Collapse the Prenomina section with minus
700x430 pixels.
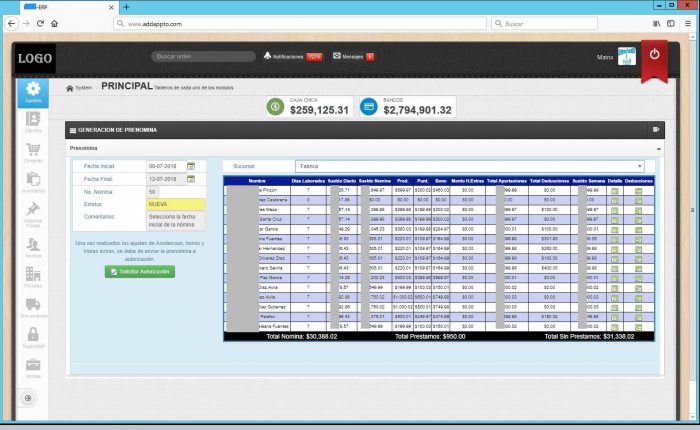point(658,148)
